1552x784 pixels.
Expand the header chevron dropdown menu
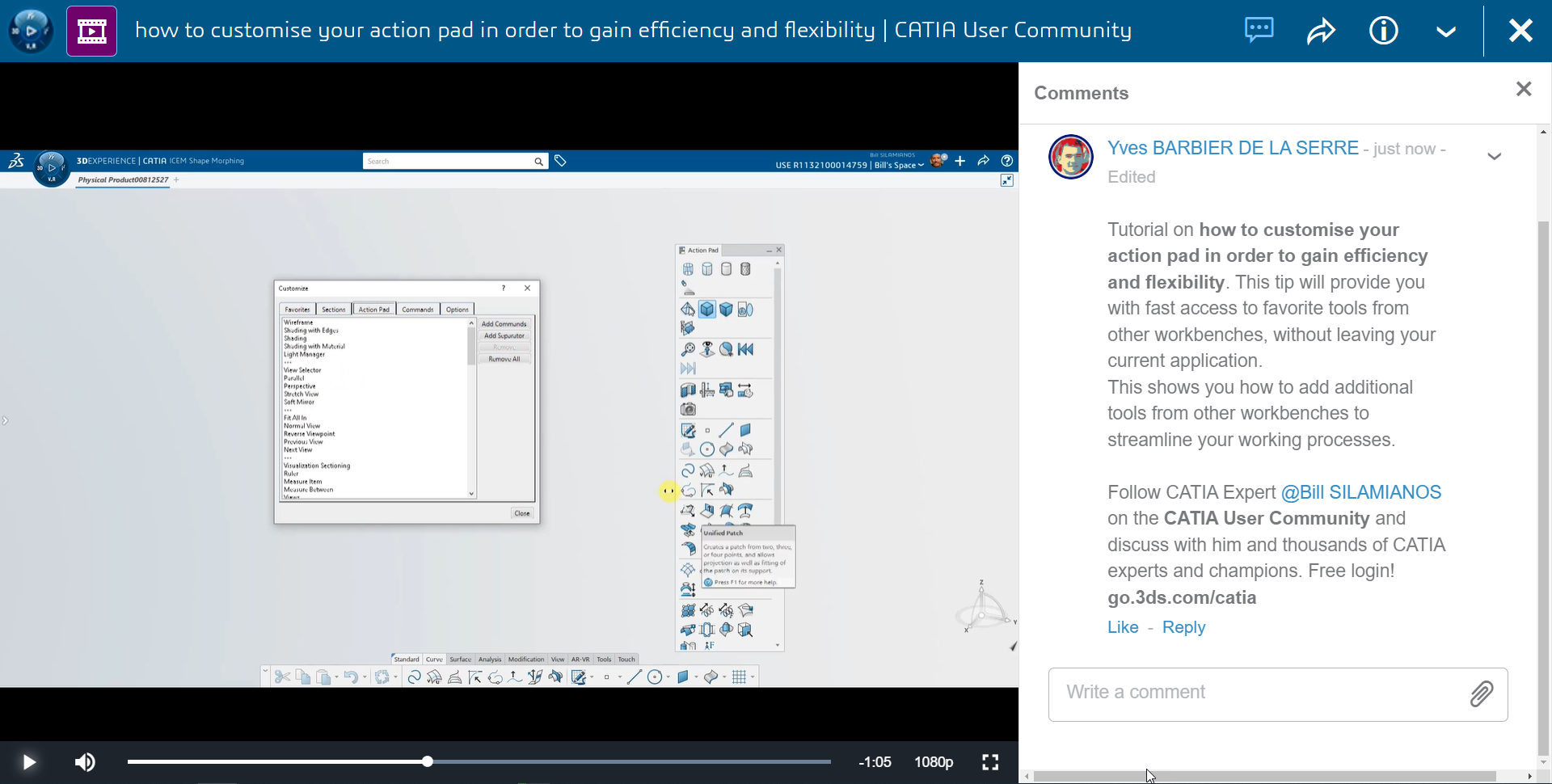[x=1446, y=32]
